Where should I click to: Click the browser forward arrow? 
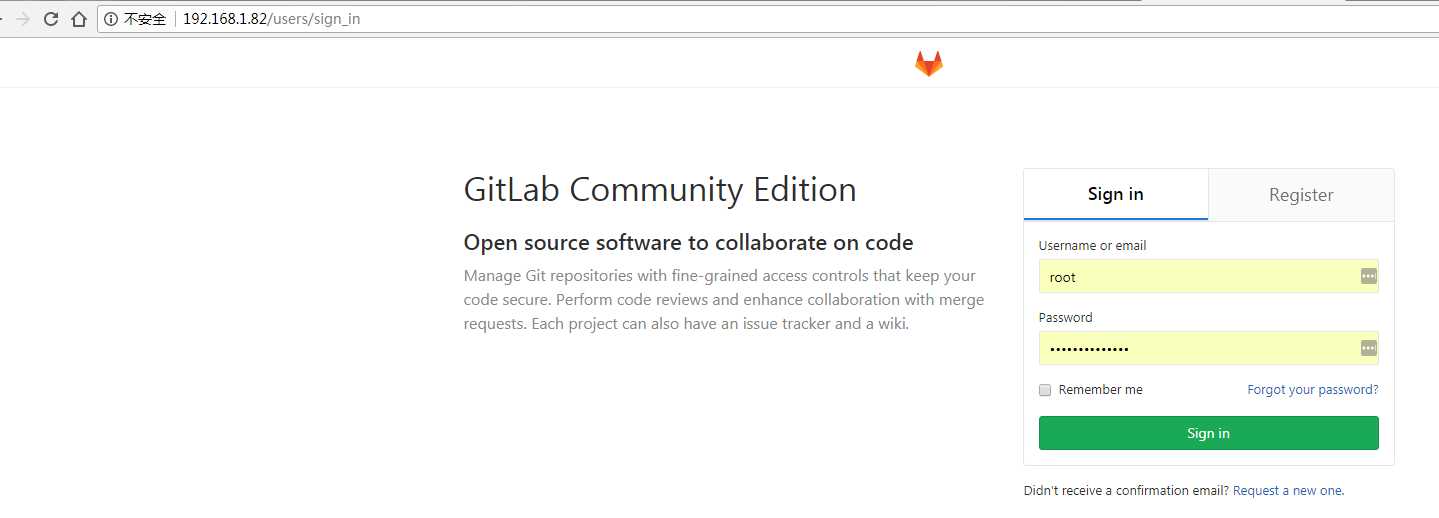(23, 19)
